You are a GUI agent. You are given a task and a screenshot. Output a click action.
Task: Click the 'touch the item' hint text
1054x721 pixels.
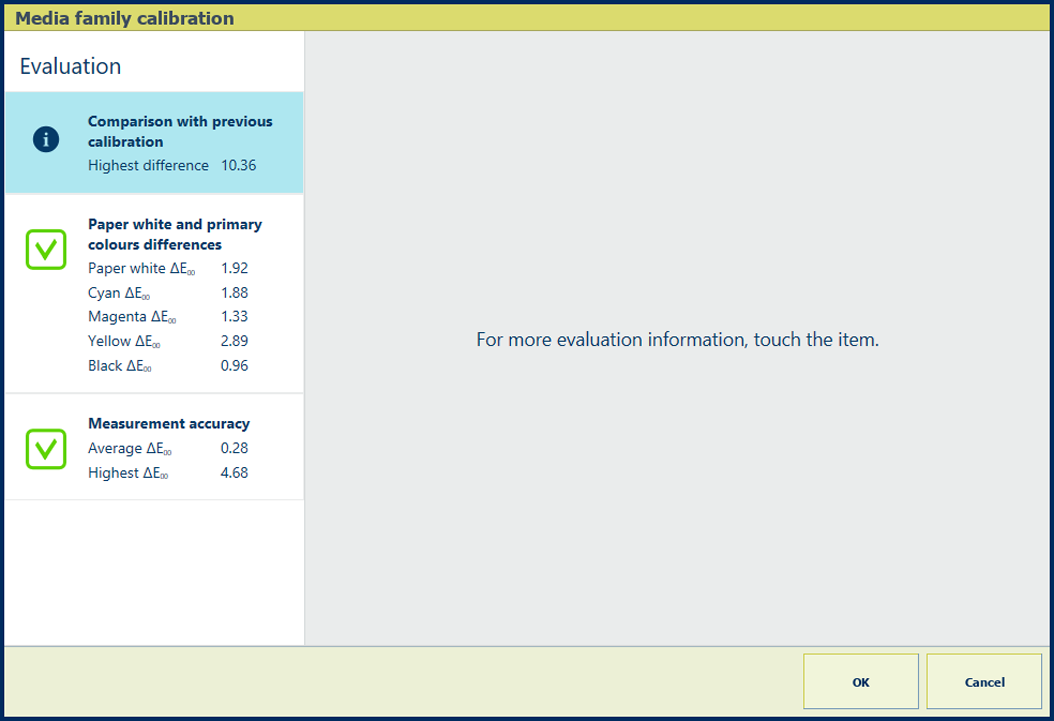click(x=677, y=340)
